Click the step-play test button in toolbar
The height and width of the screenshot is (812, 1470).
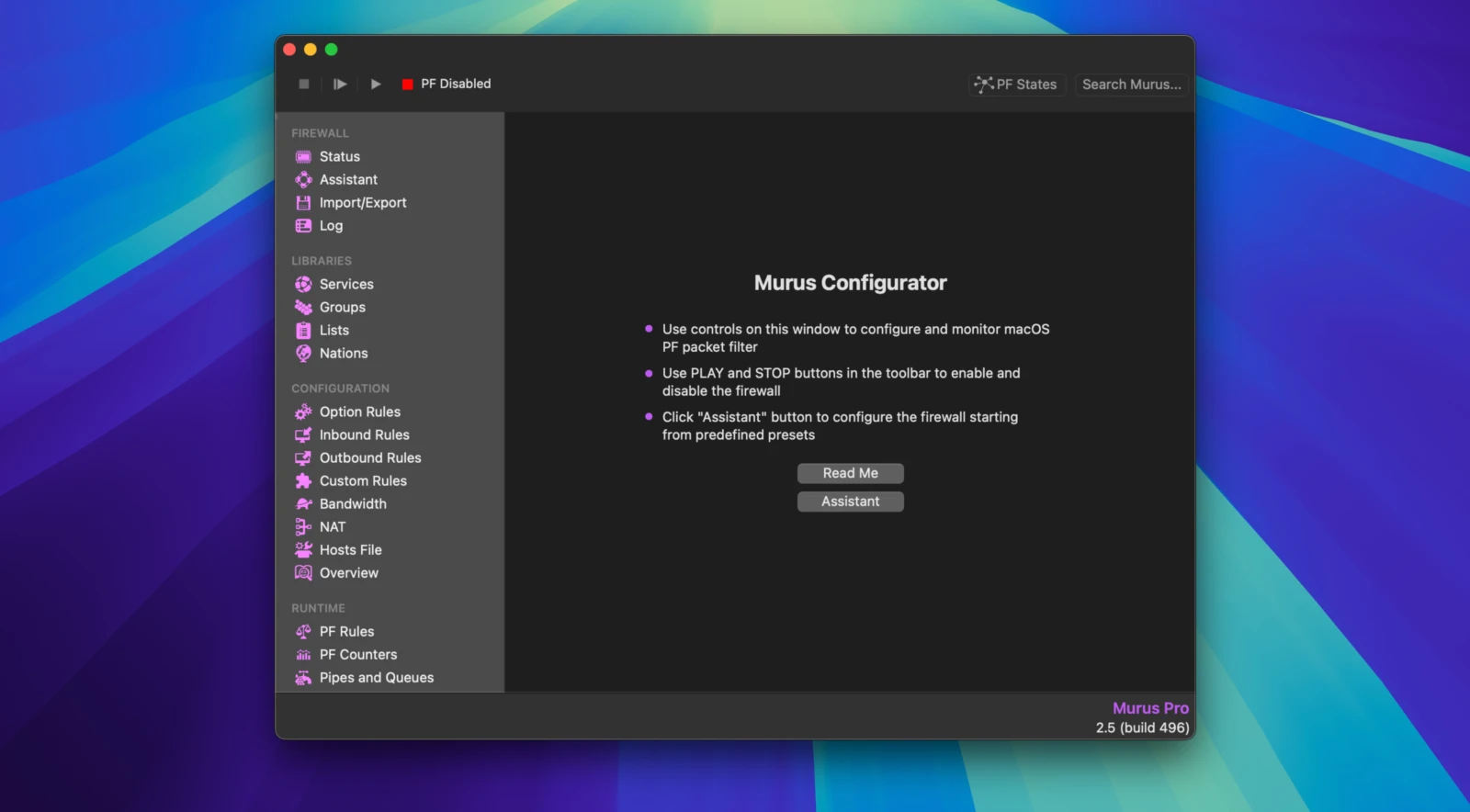pos(340,84)
